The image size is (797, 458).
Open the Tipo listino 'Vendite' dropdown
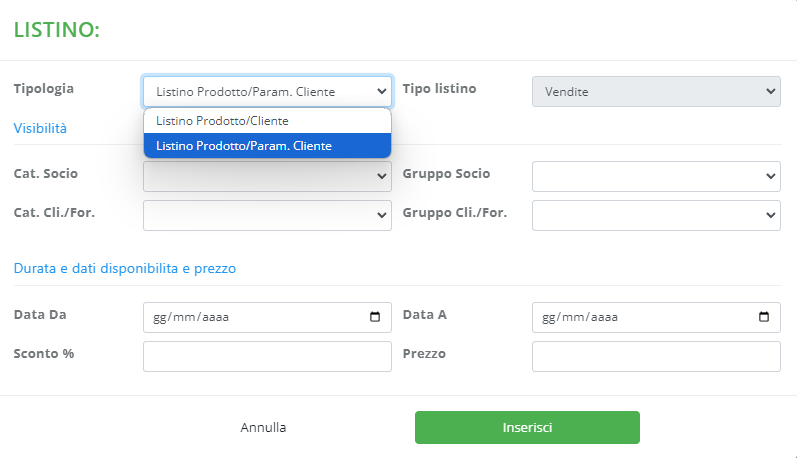pyautogui.click(x=655, y=92)
